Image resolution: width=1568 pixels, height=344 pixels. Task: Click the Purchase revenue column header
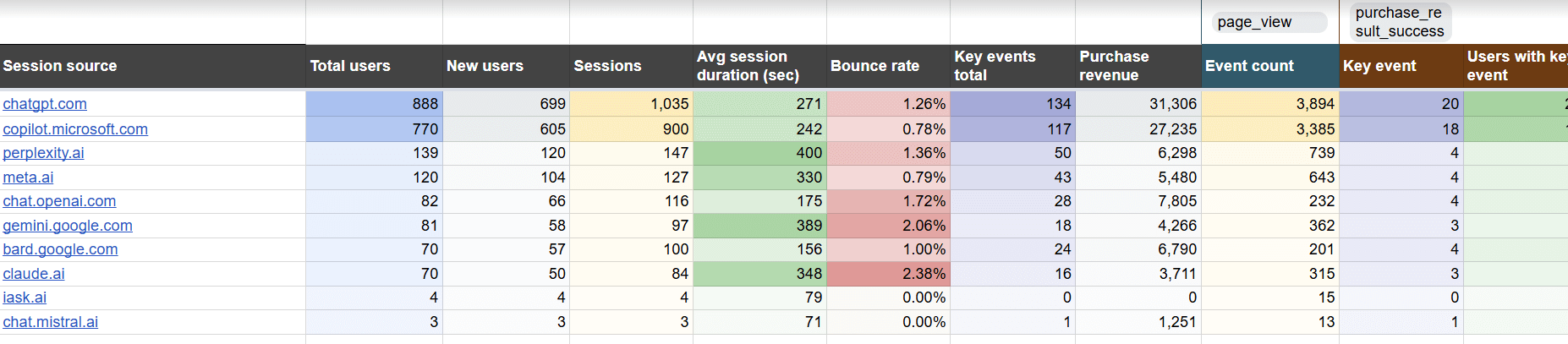click(x=1138, y=66)
